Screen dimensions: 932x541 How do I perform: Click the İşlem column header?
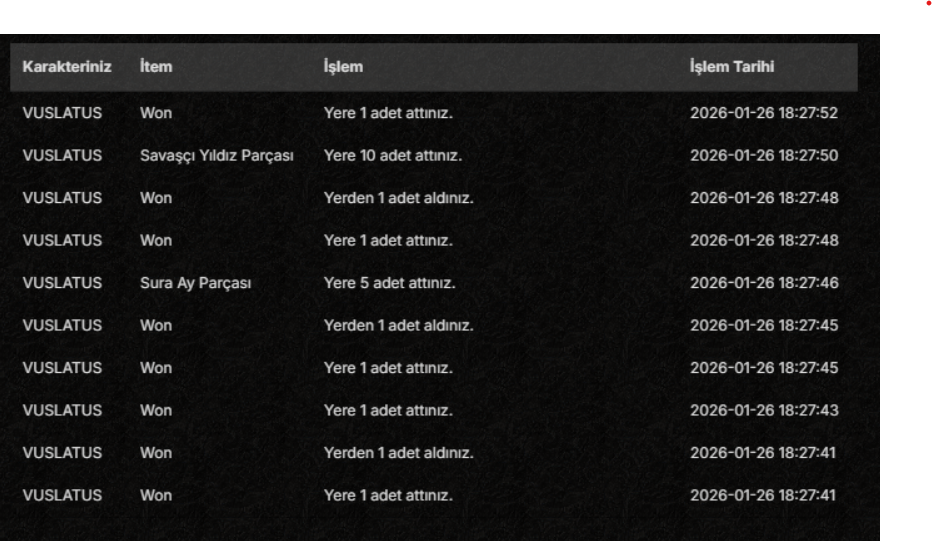(x=343, y=67)
